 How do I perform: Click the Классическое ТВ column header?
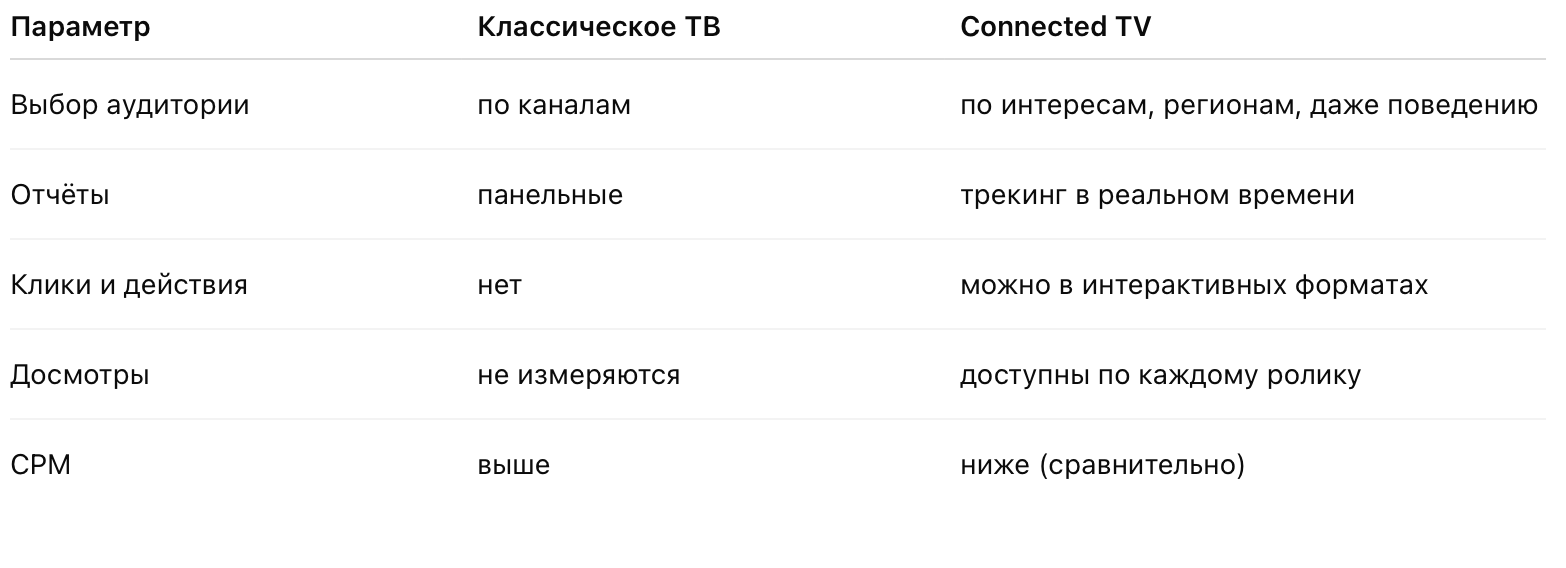[x=599, y=27]
